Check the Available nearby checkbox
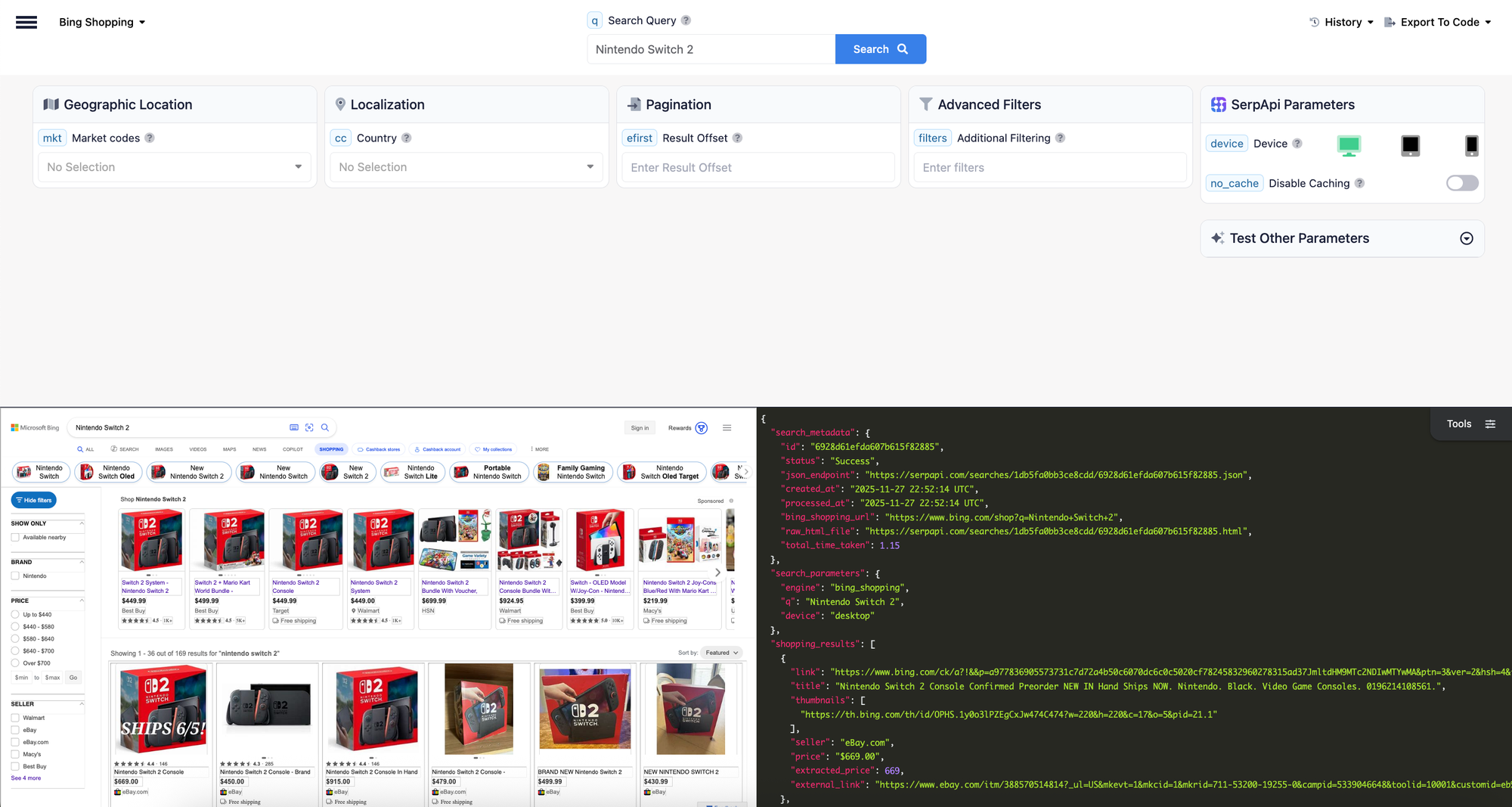 [15, 538]
